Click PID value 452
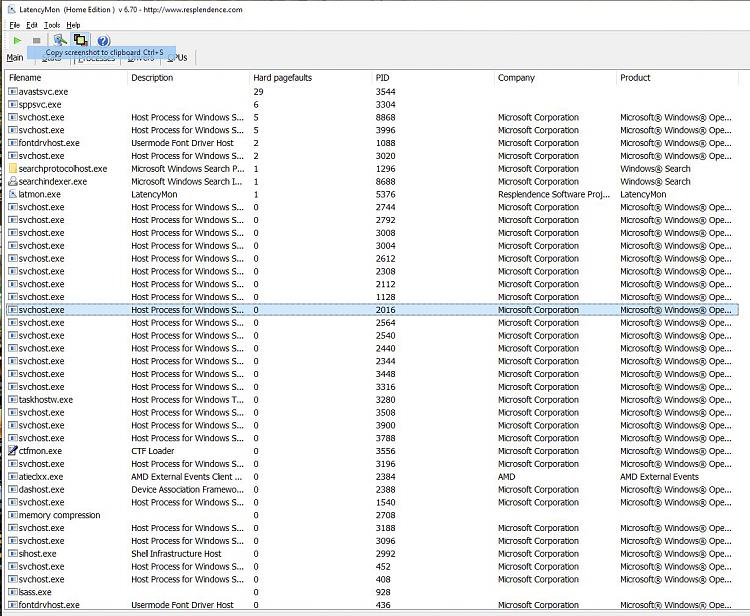Viewport: 750px width, 616px height. (383, 566)
